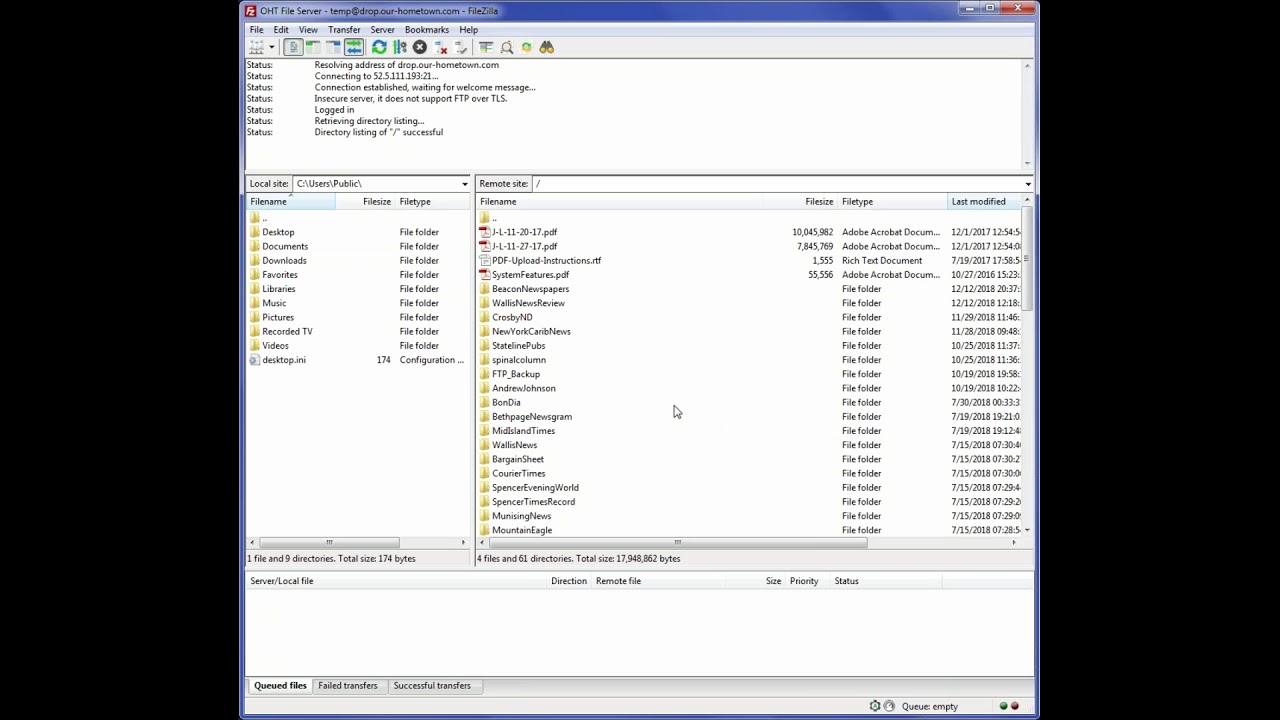Toggle directory comparison icon
Image resolution: width=1280 pixels, height=720 pixels.
507,47
